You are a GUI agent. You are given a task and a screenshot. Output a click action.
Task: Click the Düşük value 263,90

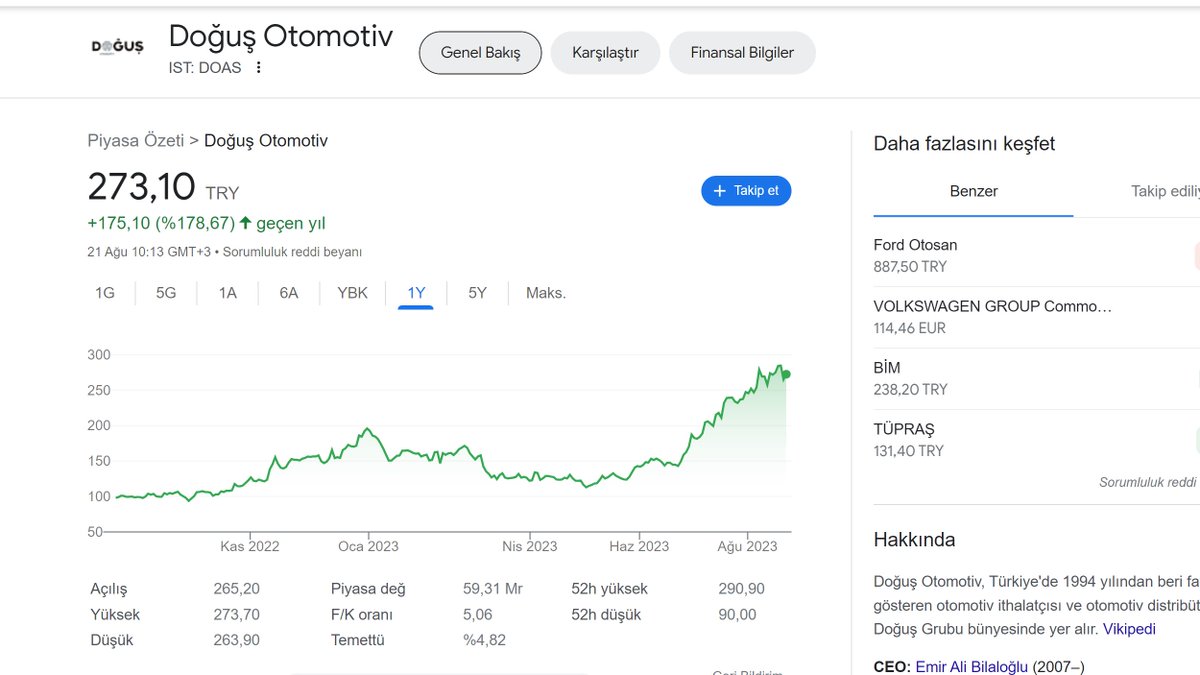[236, 640]
